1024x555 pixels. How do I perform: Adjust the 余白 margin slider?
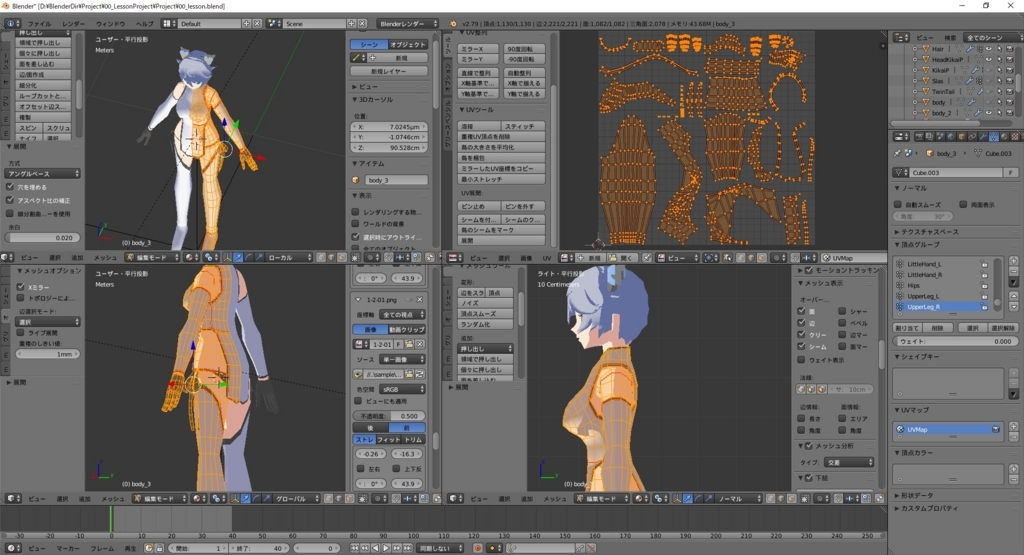point(42,238)
